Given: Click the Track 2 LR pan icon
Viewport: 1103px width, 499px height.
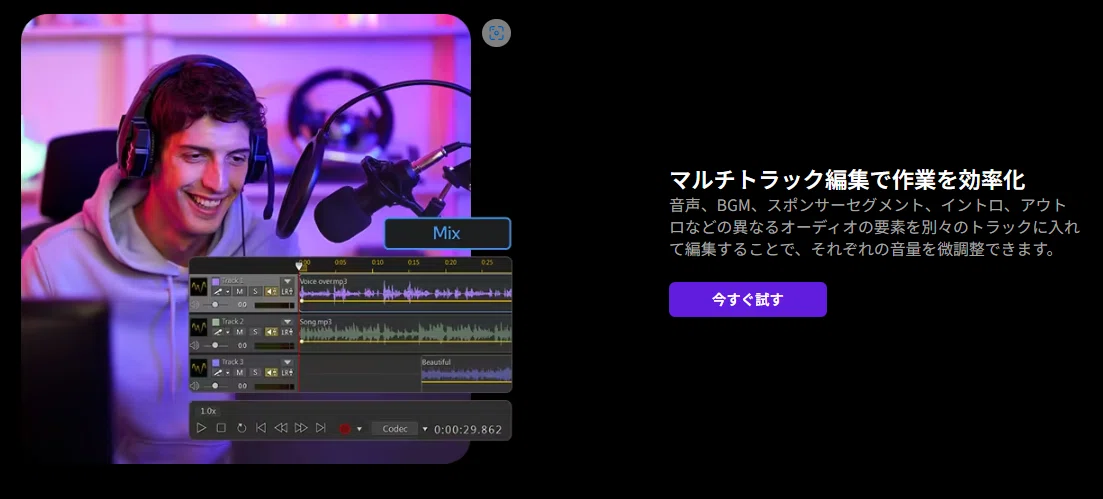Looking at the screenshot, I should (x=287, y=331).
